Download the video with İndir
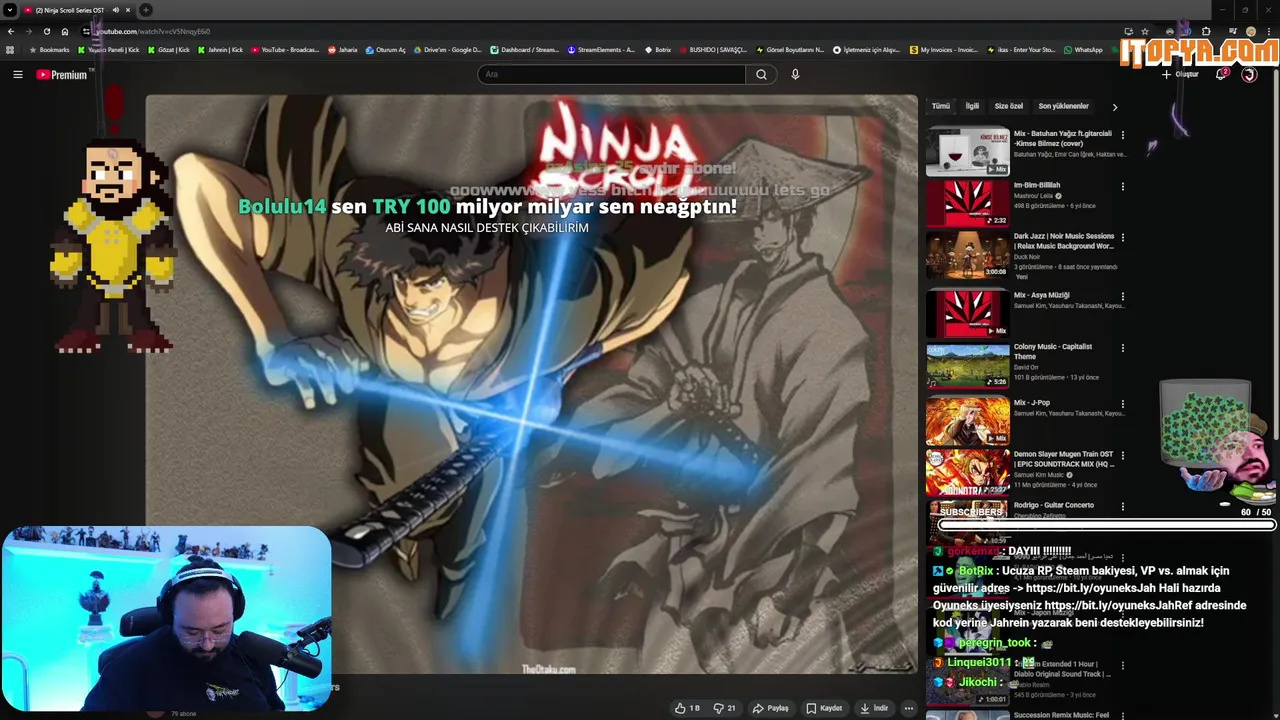This screenshot has height=720, width=1280. 873,708
